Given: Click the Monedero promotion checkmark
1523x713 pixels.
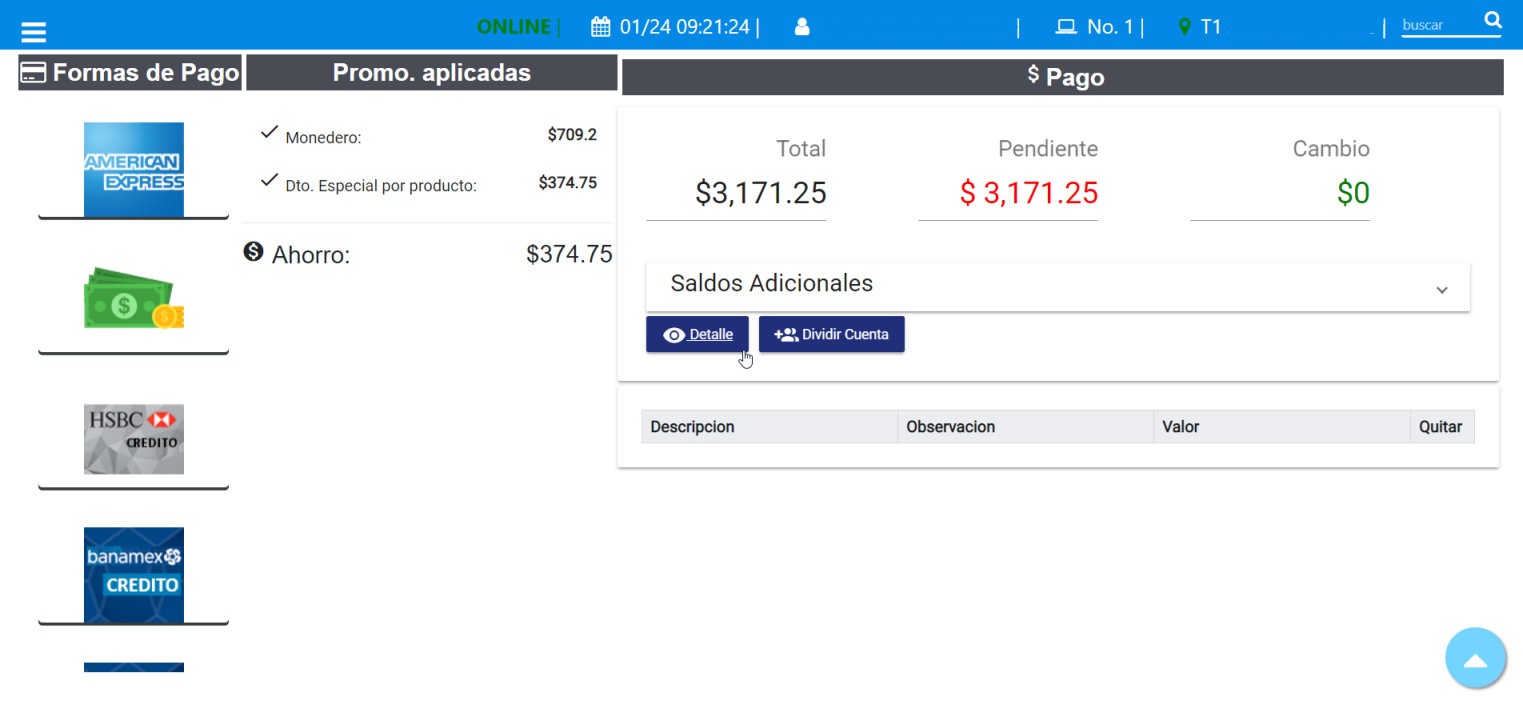Looking at the screenshot, I should click(268, 133).
